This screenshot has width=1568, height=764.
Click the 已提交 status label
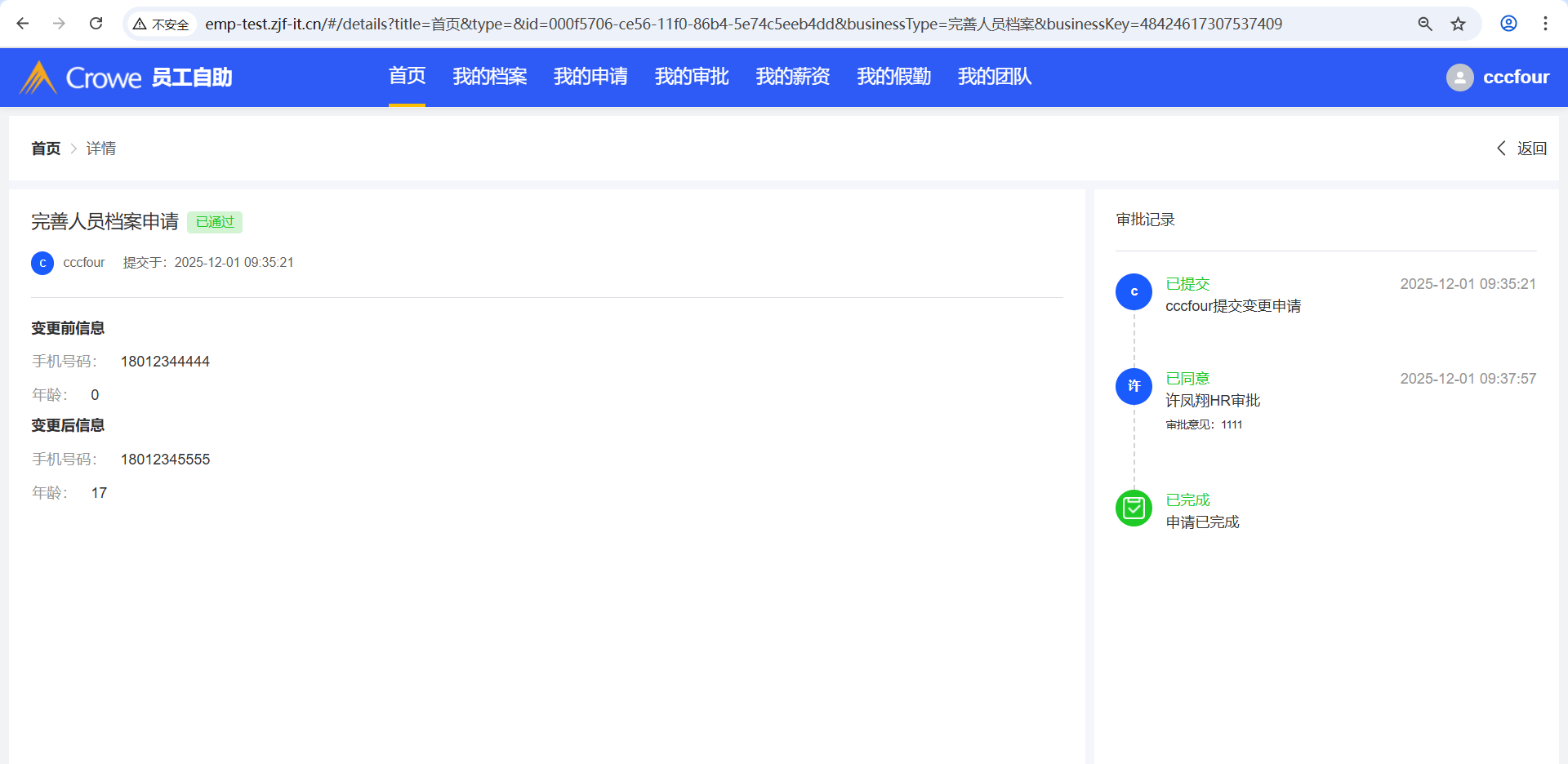(1187, 284)
